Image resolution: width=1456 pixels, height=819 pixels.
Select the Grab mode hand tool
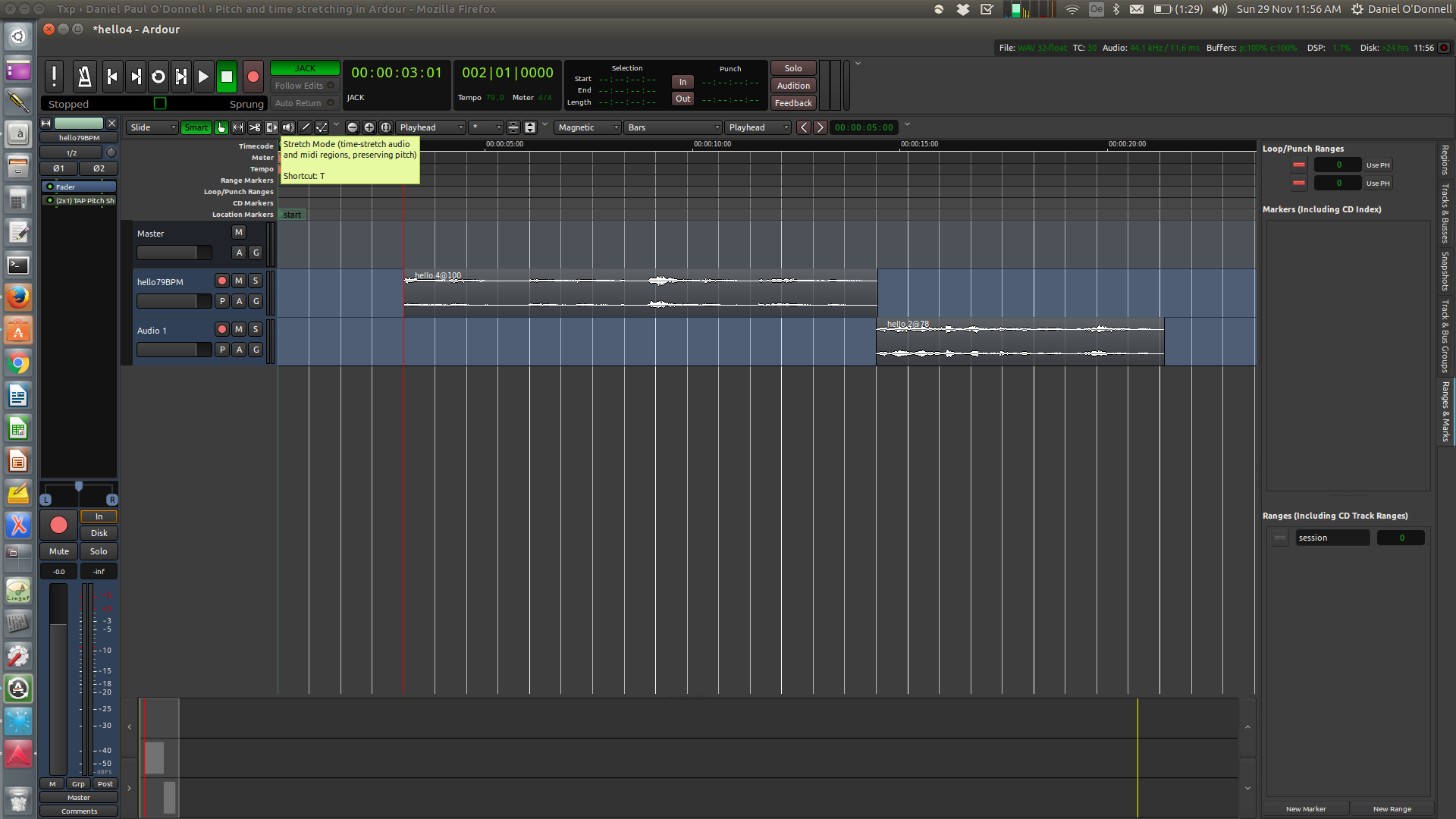coord(221,127)
